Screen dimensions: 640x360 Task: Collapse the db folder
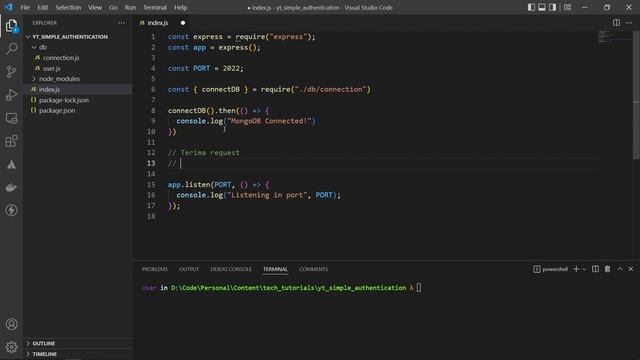click(34, 47)
